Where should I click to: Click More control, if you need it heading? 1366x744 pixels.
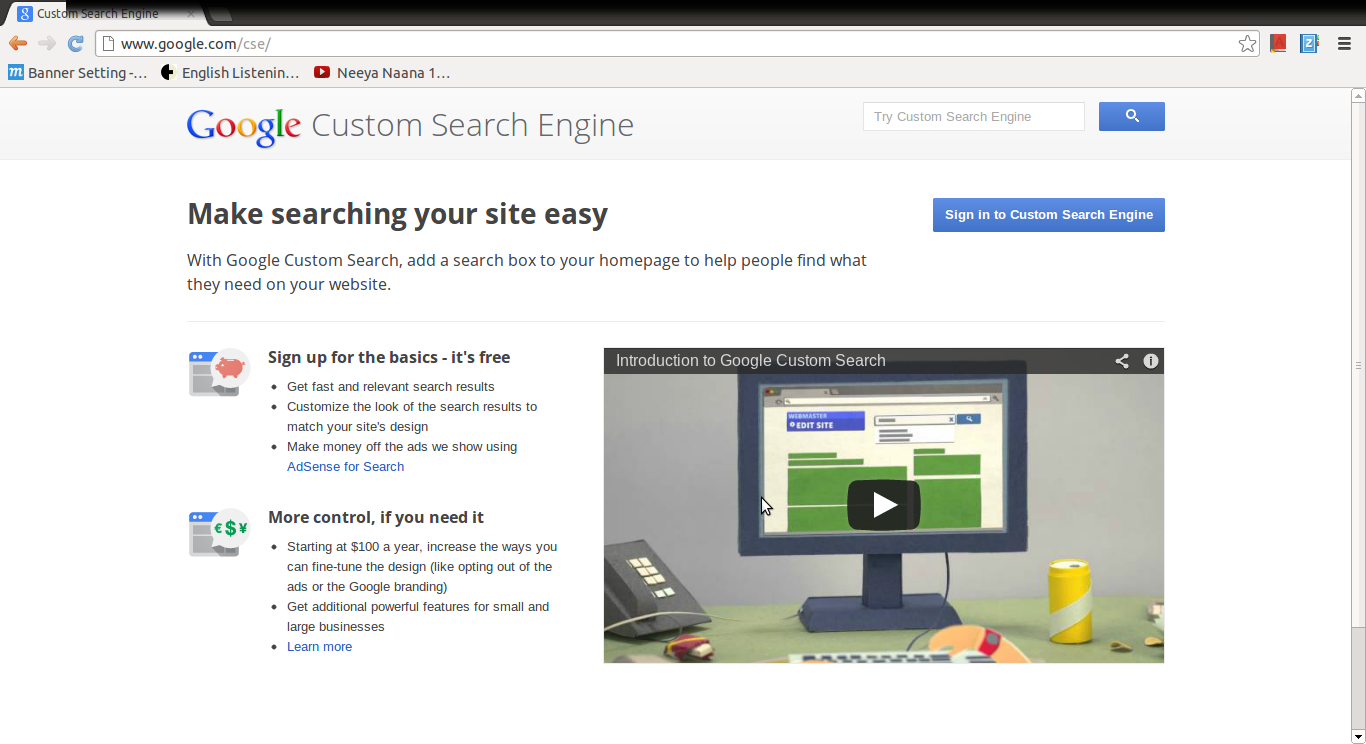tap(376, 517)
